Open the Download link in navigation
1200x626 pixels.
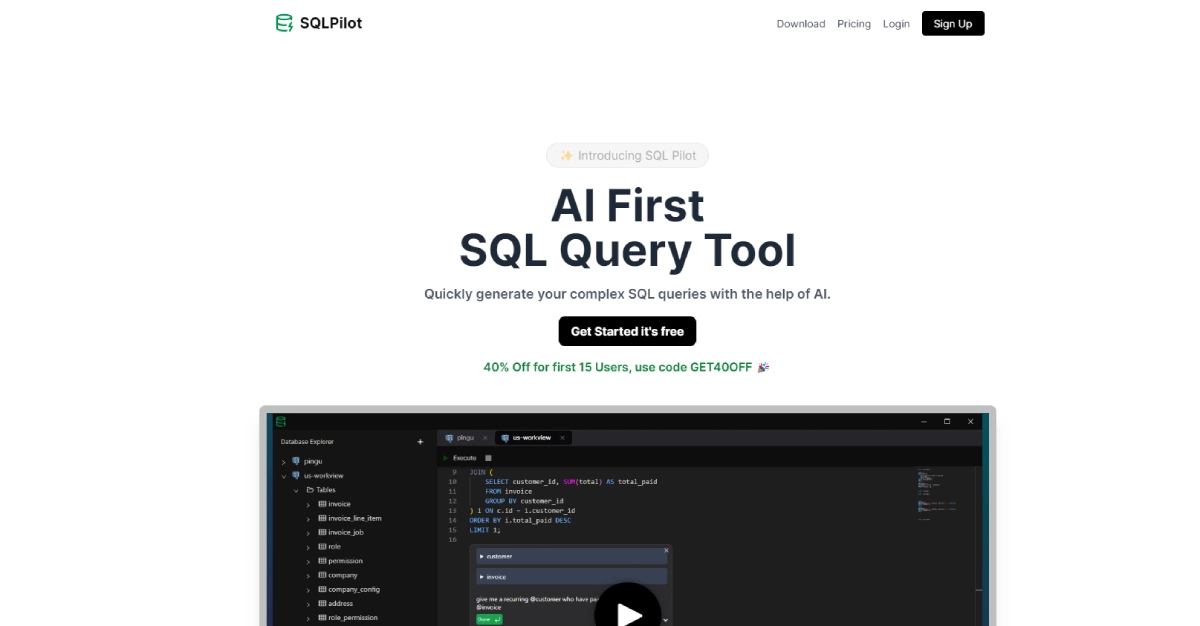tap(801, 24)
